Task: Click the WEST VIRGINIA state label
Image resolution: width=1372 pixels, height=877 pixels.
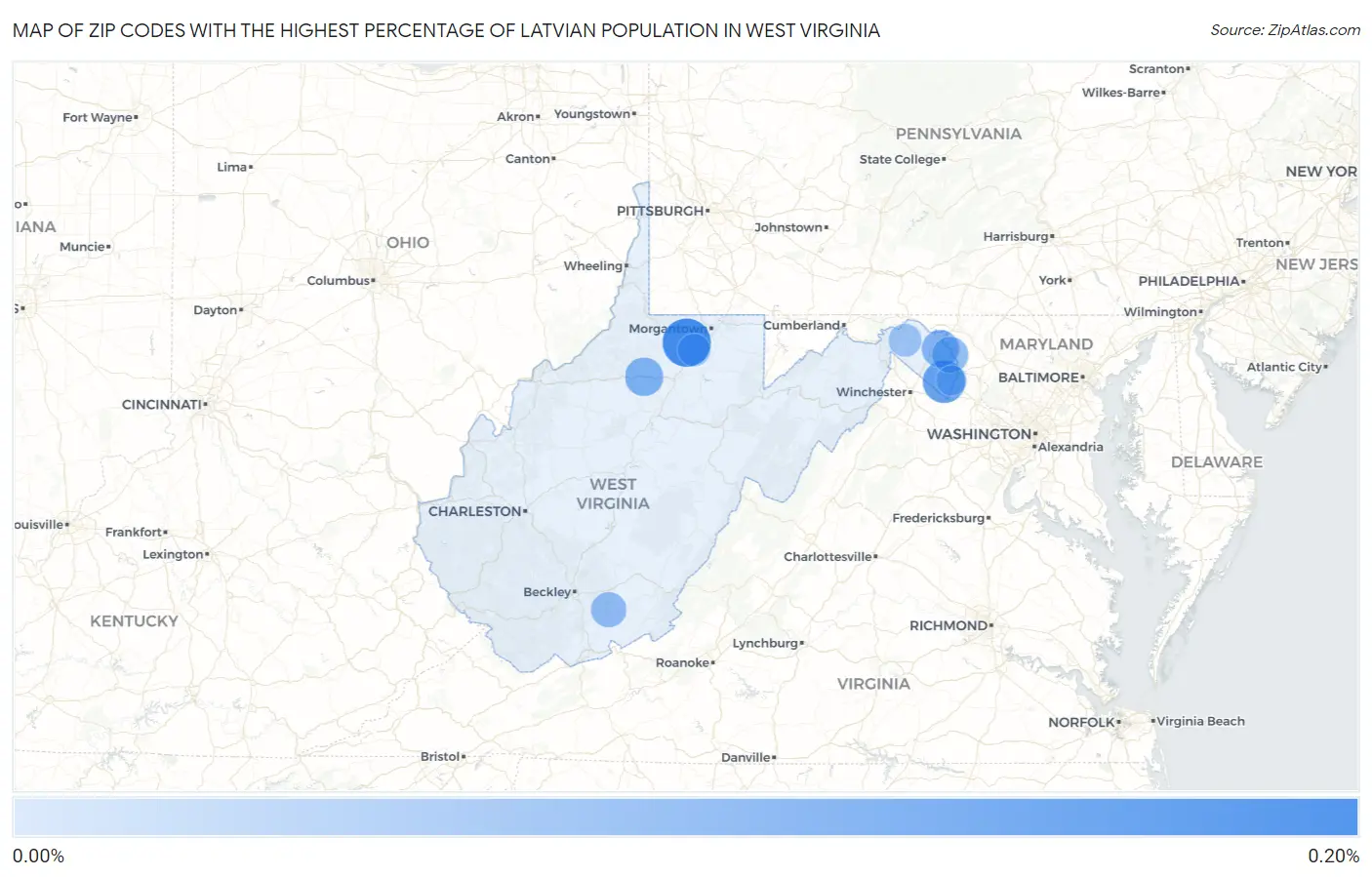Action: [x=613, y=494]
